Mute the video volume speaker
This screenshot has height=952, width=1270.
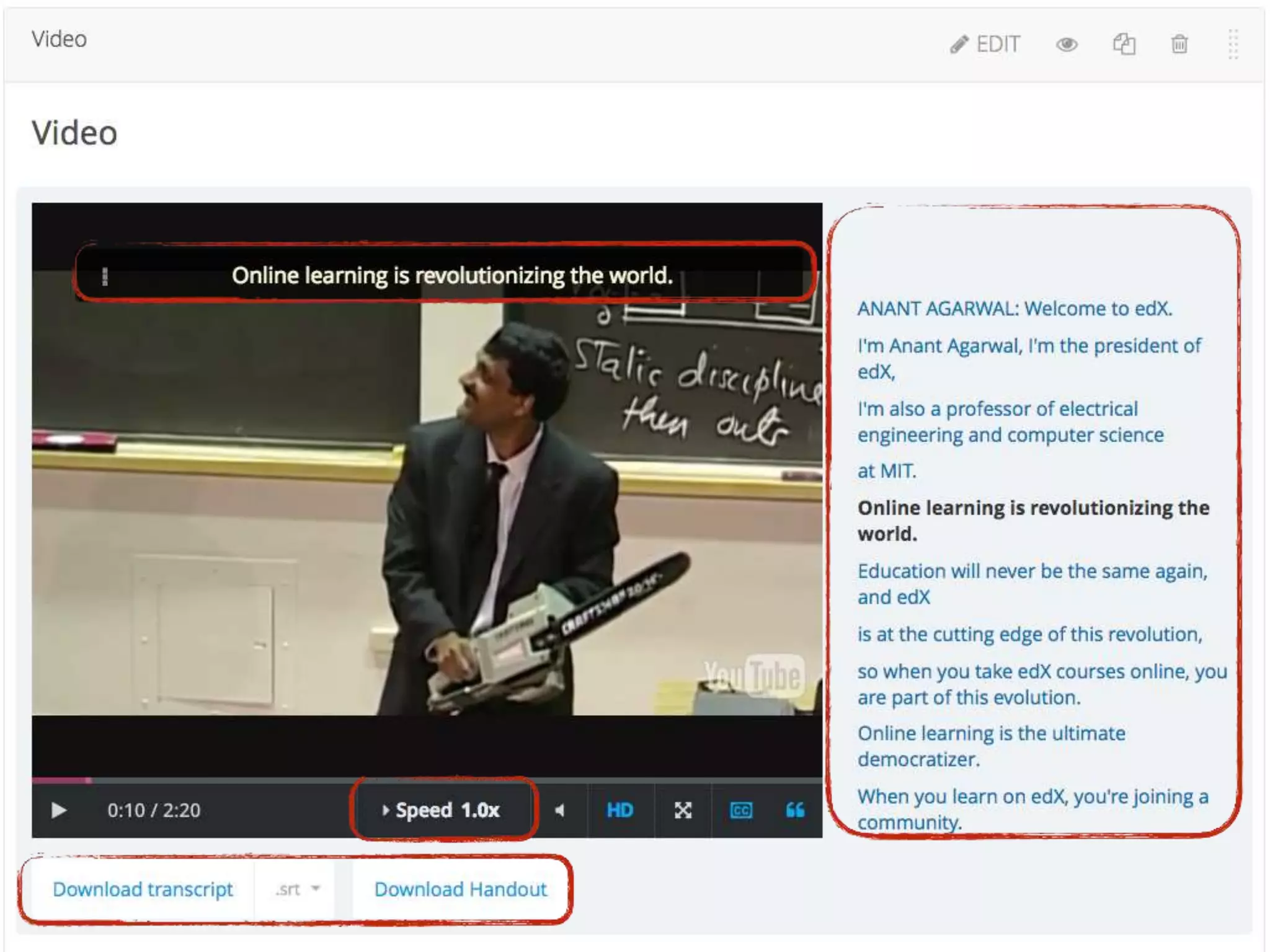559,810
